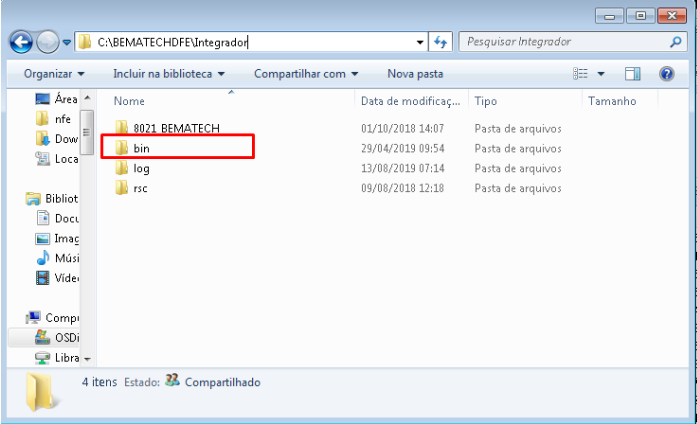The image size is (697, 424).
Task: Expand the address bar history dropdown
Action: (420, 42)
